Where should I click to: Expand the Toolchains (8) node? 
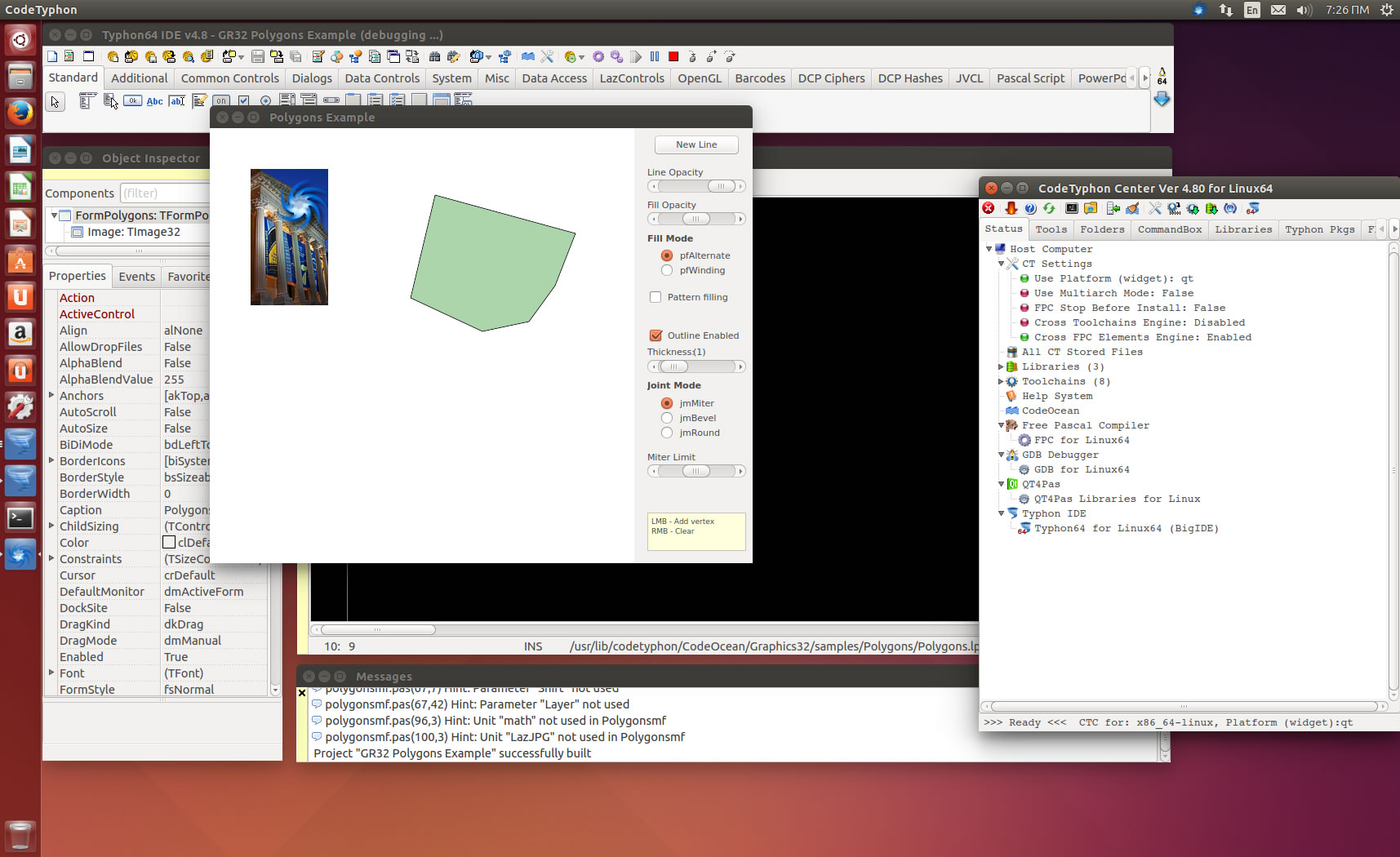(x=1001, y=381)
